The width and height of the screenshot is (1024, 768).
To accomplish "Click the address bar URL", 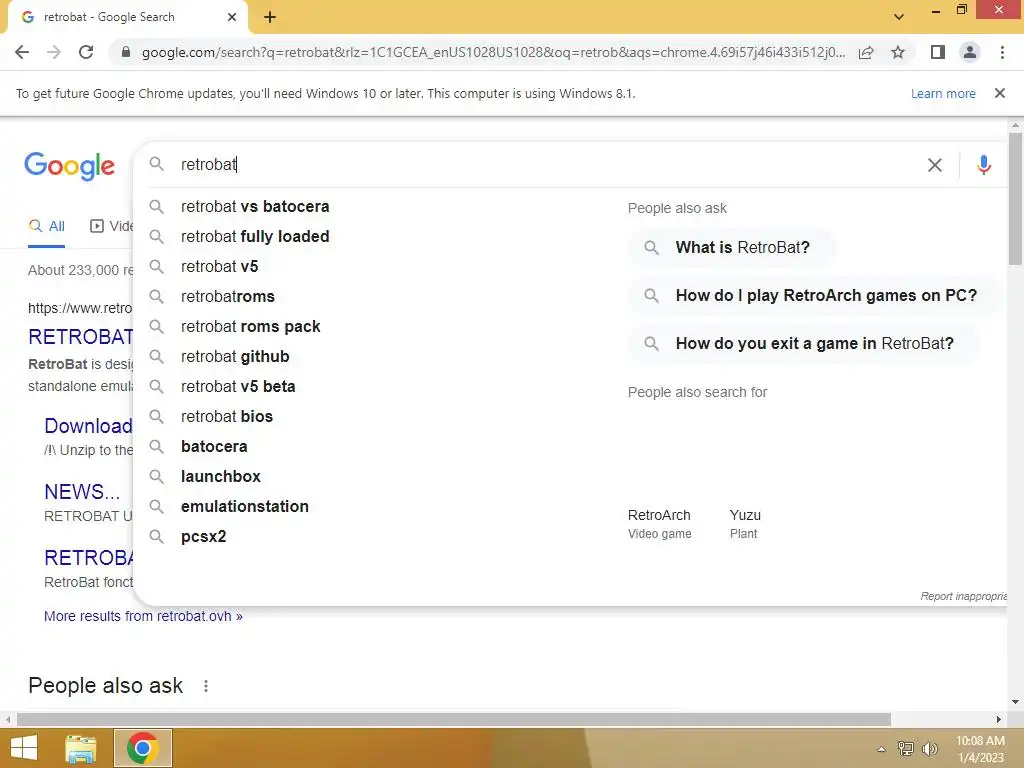I will (493, 52).
